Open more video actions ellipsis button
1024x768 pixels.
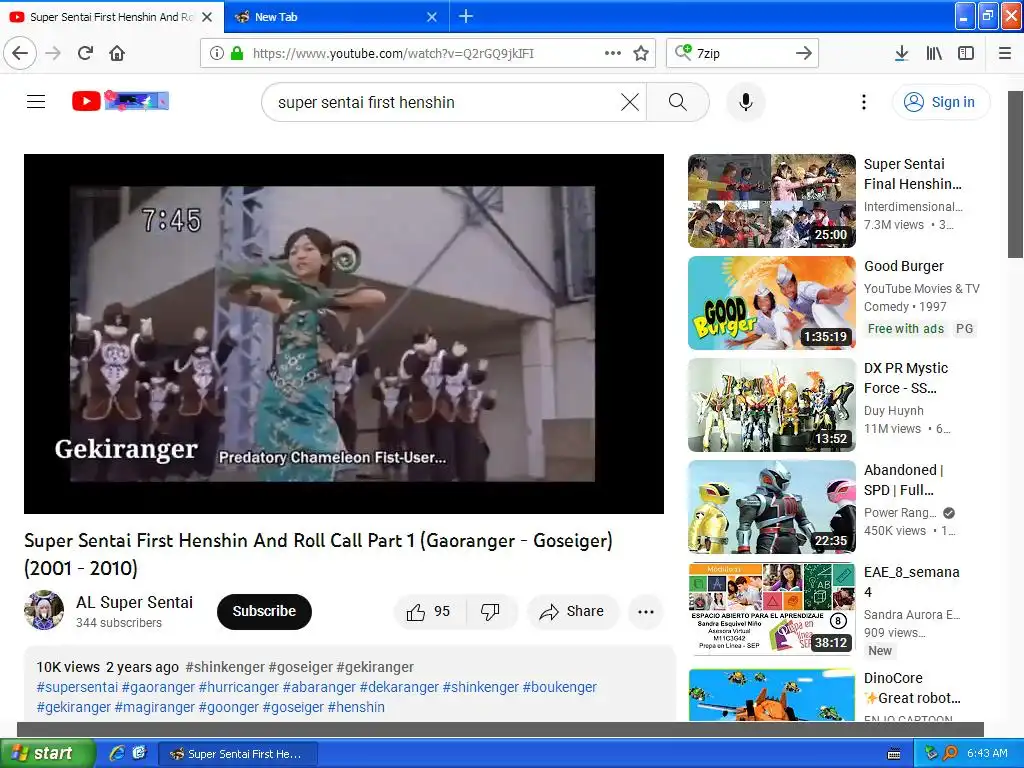pos(646,611)
